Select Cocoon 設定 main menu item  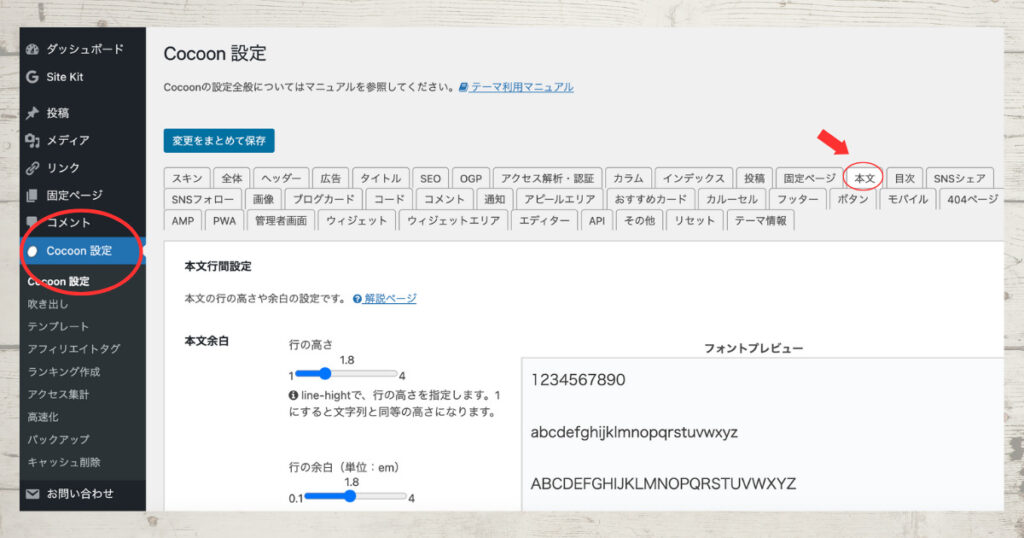pyautogui.click(x=82, y=251)
